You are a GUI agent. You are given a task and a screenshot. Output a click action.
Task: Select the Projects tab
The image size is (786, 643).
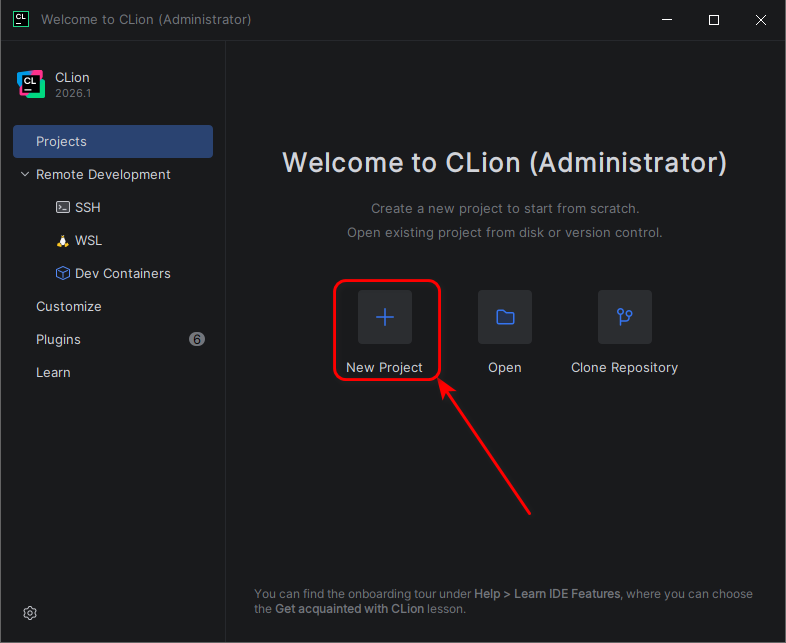[x=113, y=141]
